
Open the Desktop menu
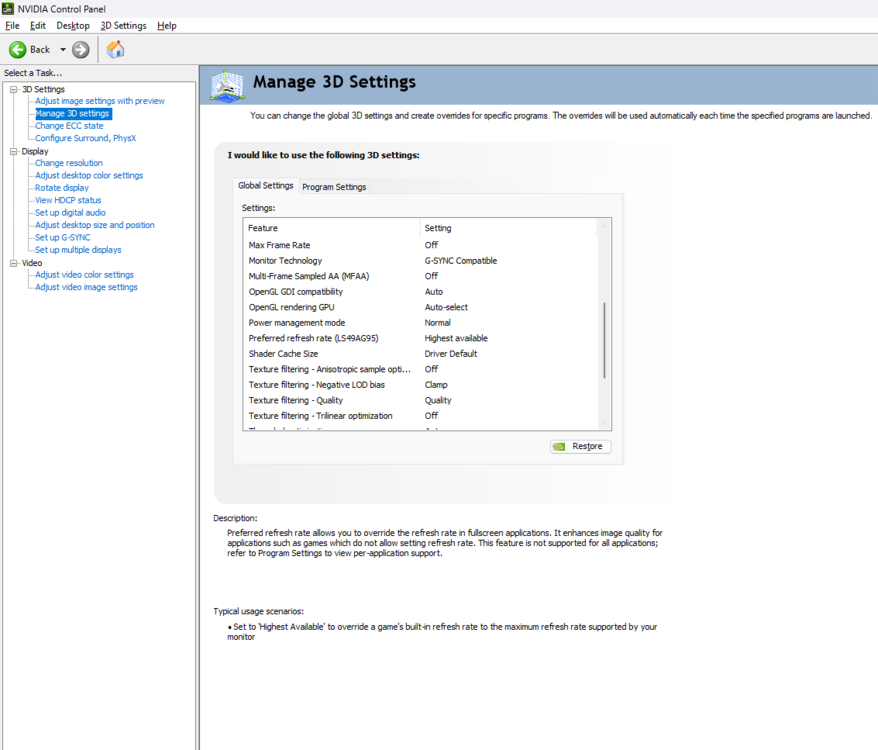[x=73, y=26]
